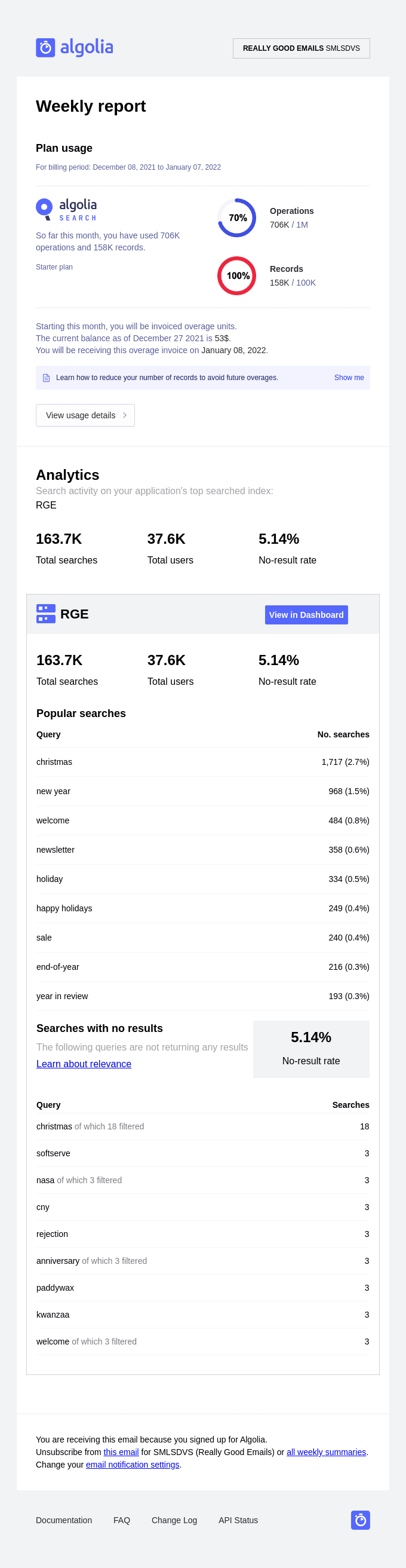
Task: Click the 'this email' unsubscribe link
Action: [x=121, y=1452]
